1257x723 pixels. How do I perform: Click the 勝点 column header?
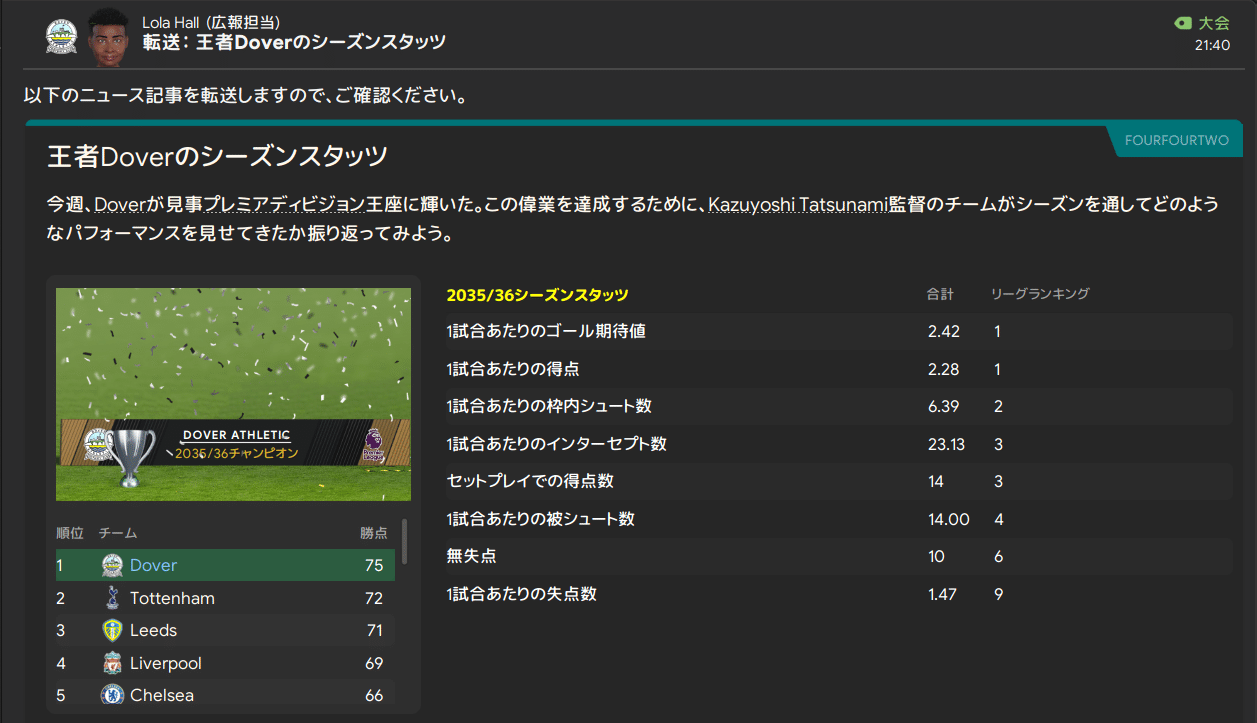[x=373, y=533]
